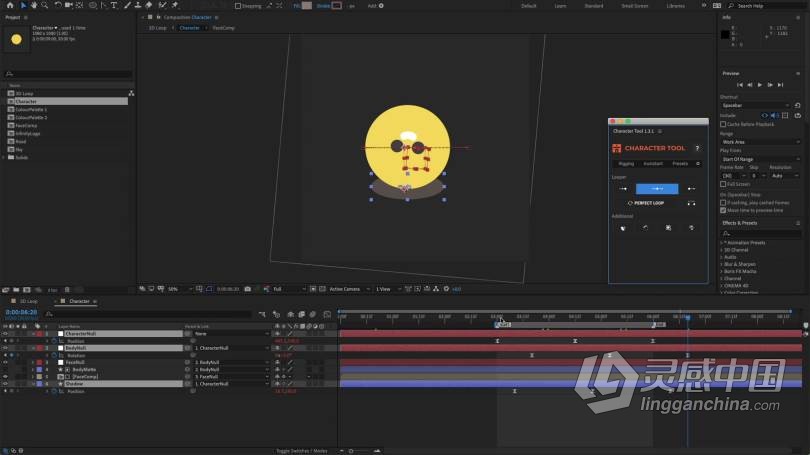Expand the Animation Presets folder

(723, 242)
